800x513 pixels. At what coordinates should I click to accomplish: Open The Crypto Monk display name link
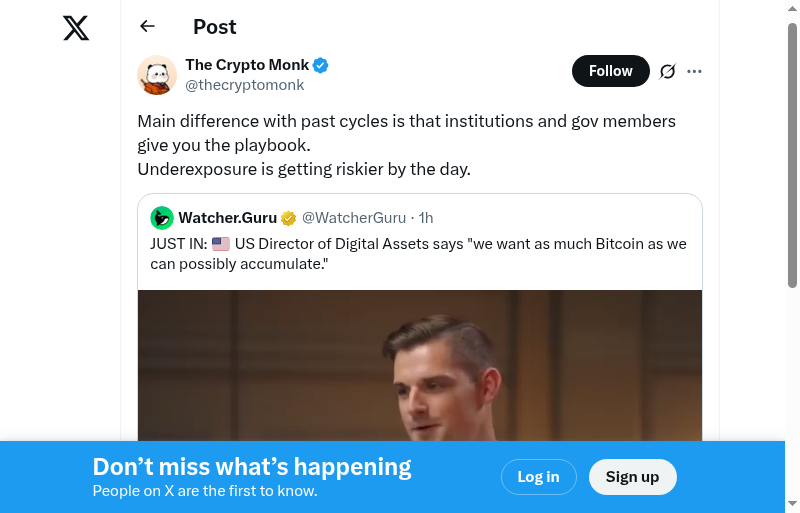point(247,65)
